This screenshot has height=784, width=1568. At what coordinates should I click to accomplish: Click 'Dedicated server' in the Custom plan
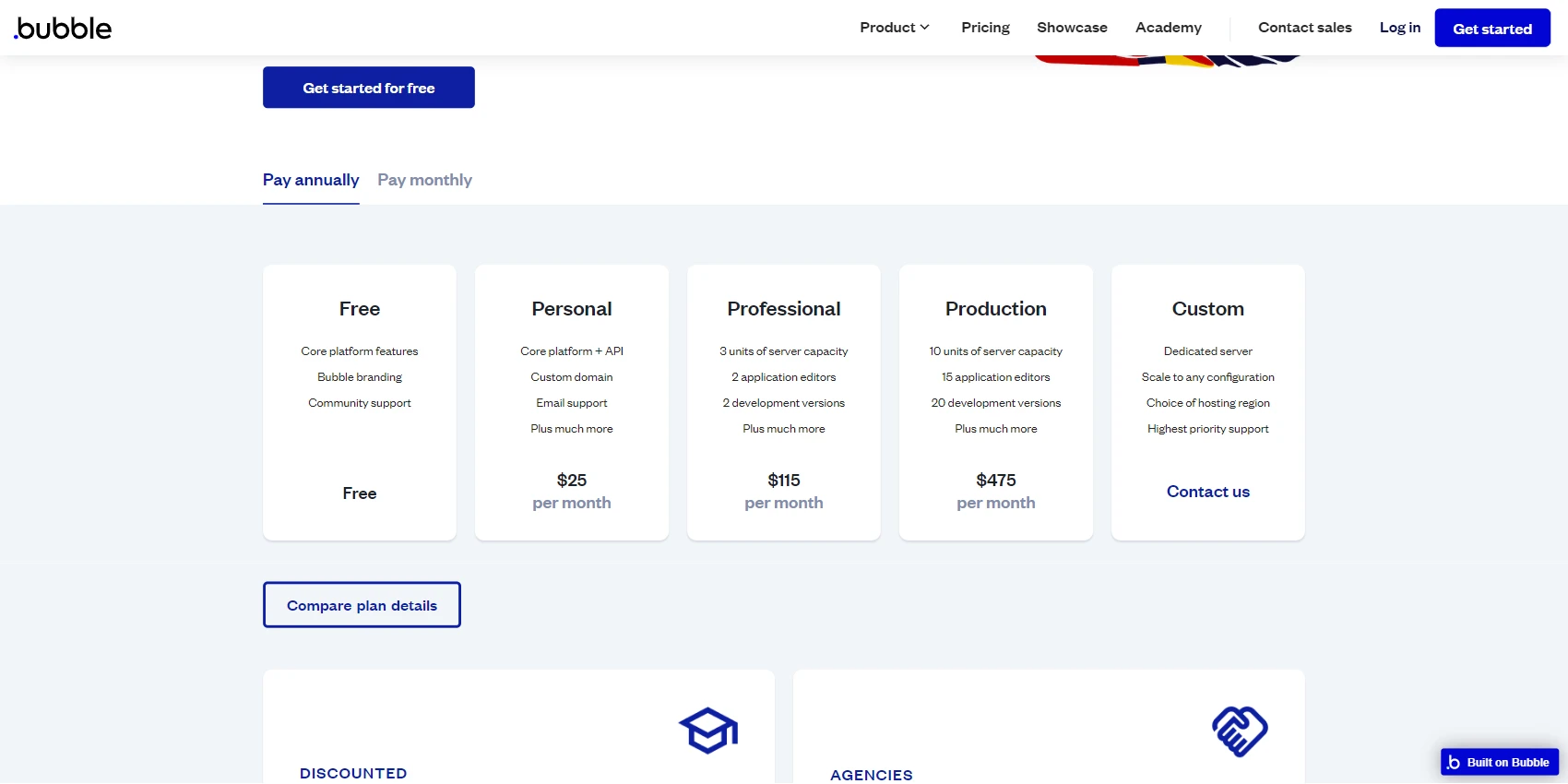click(x=1208, y=351)
